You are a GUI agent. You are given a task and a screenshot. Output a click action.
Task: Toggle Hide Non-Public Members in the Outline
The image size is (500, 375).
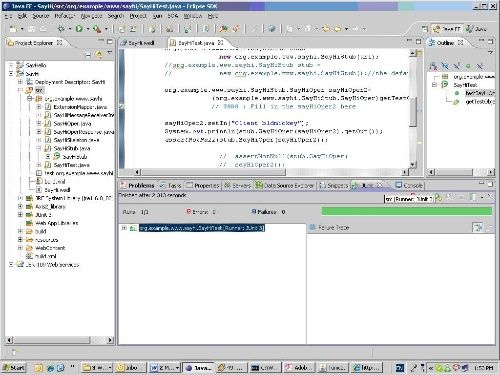click(x=468, y=66)
